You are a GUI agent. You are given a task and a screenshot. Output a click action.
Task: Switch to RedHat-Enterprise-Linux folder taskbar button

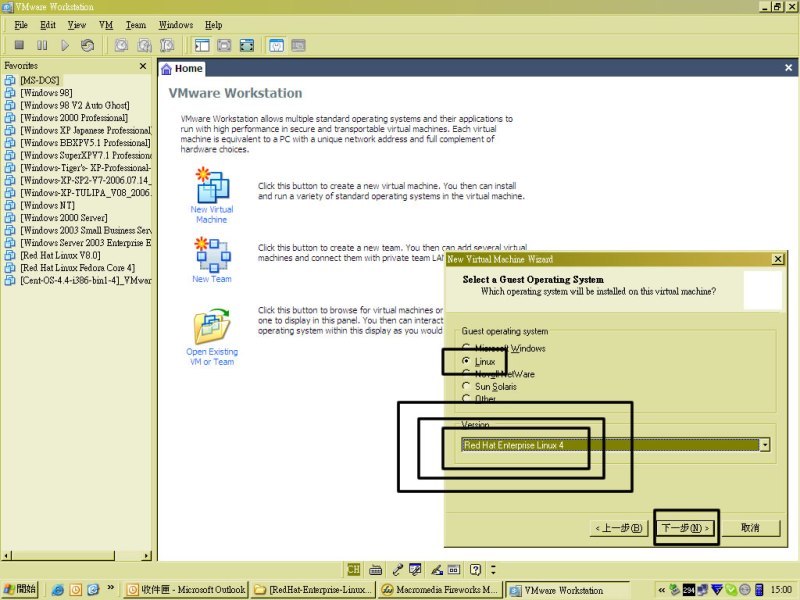click(313, 590)
